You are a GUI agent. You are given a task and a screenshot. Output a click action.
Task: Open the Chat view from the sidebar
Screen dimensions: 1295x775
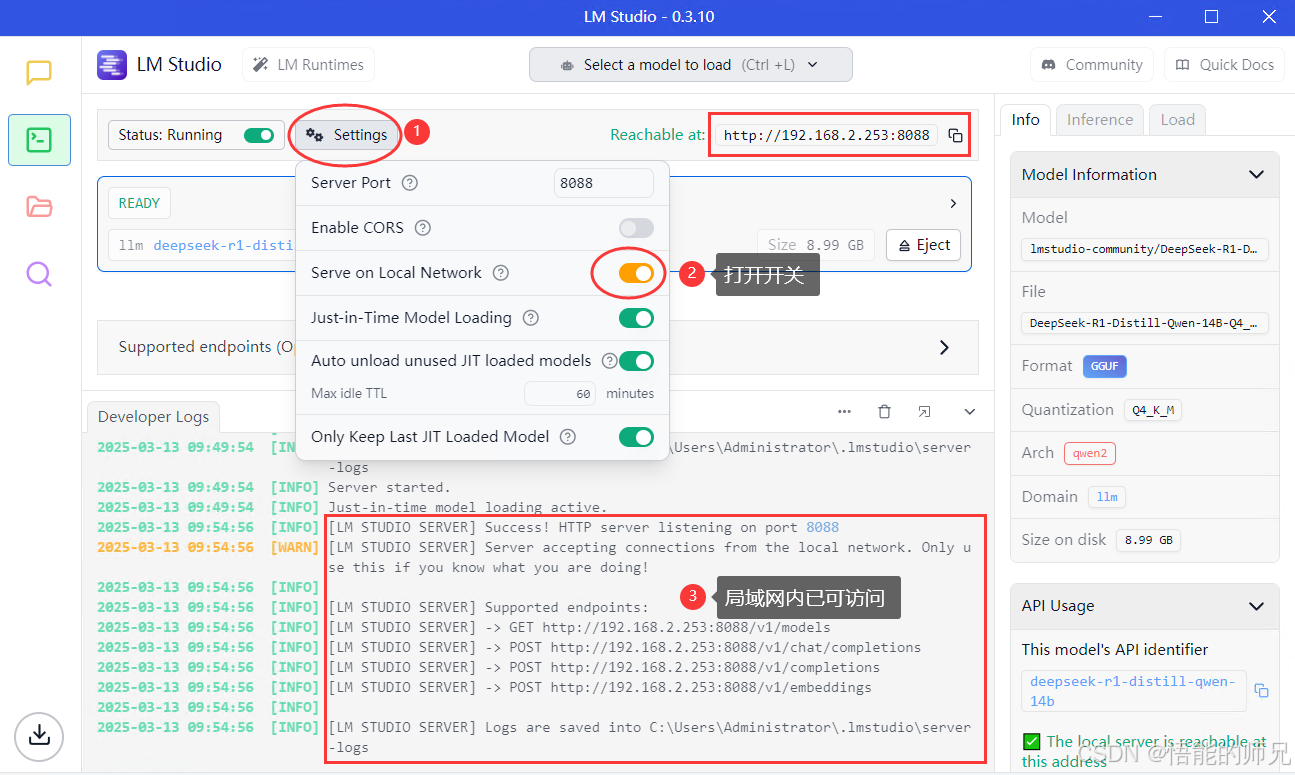pyautogui.click(x=39, y=72)
